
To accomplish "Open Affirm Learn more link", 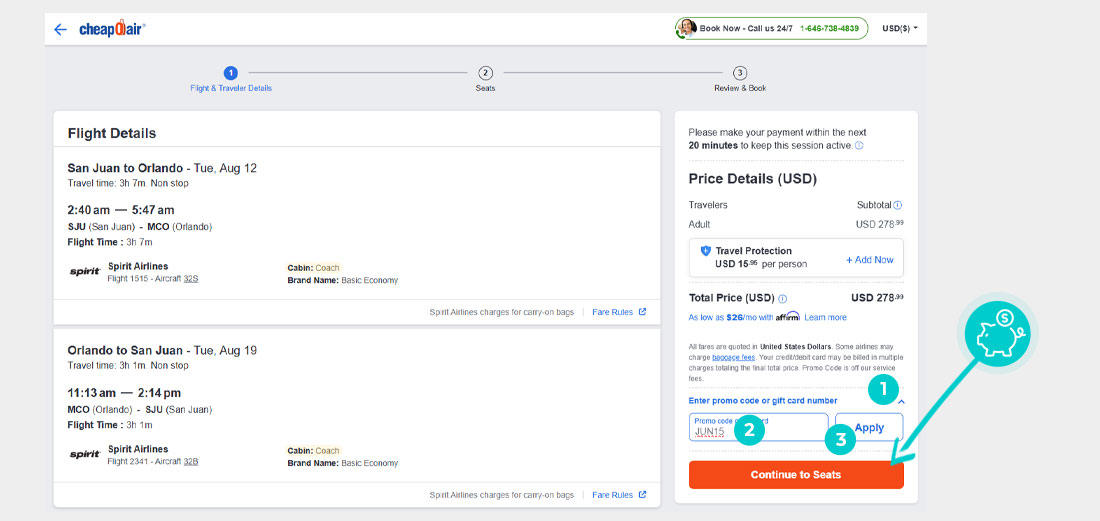I will click(825, 318).
